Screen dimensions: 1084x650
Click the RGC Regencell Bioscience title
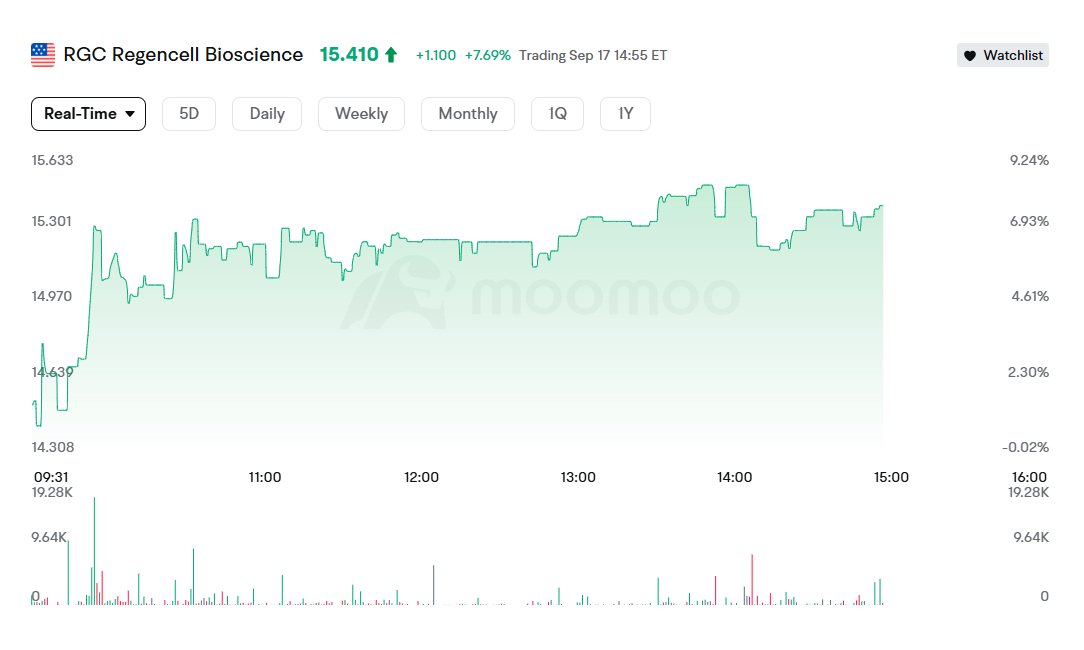coord(183,55)
